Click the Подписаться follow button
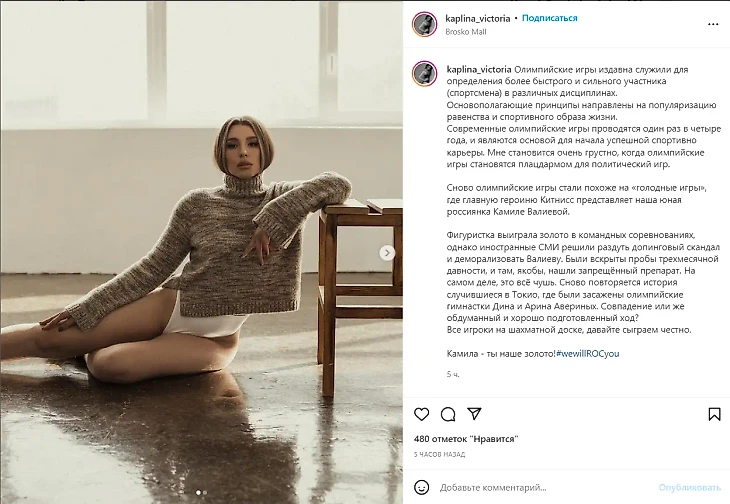This screenshot has width=730, height=504. 549,18
